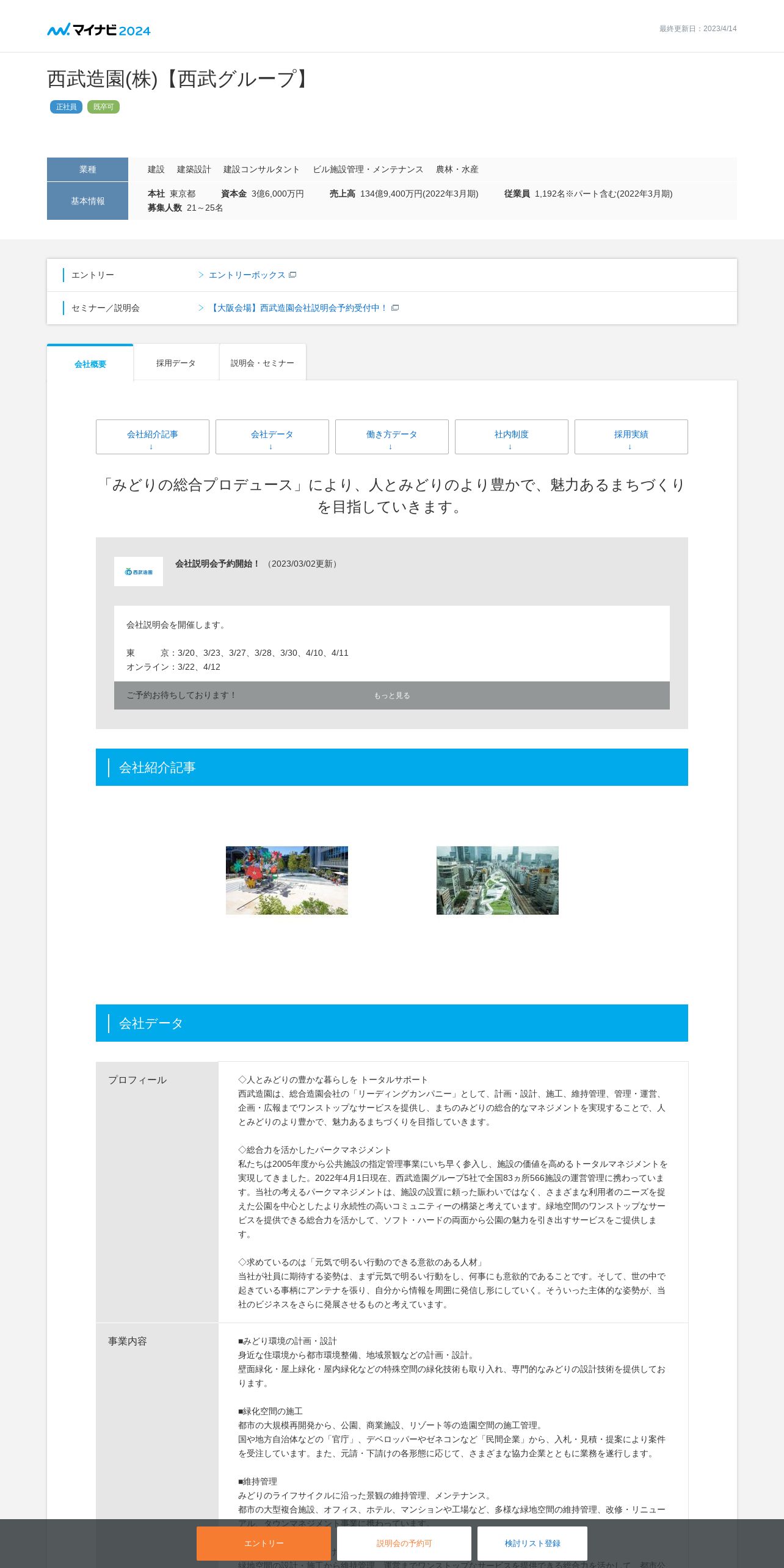Click ■維持管理 heading
The height and width of the screenshot is (1568, 784).
[x=258, y=1482]
